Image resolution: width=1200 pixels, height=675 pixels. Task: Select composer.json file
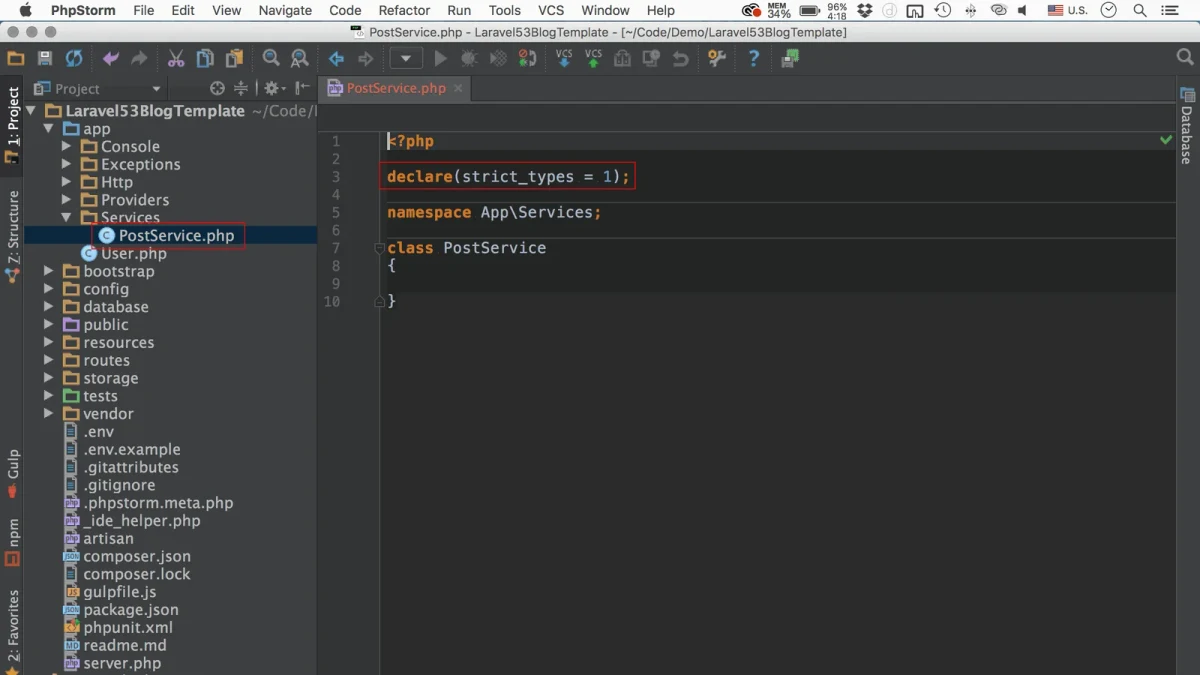pyautogui.click(x=136, y=557)
